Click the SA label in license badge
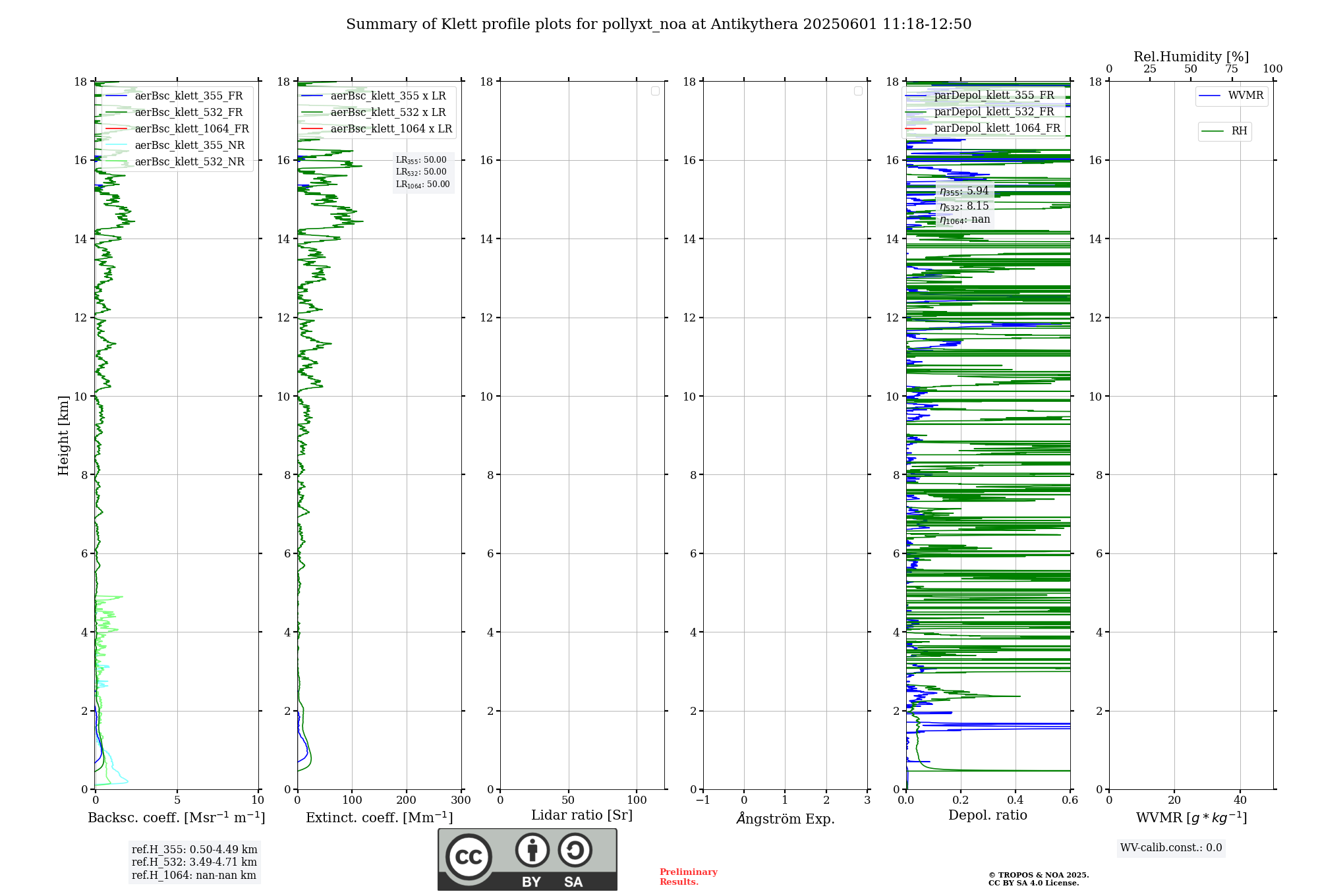The height and width of the screenshot is (896, 1318). (573, 882)
